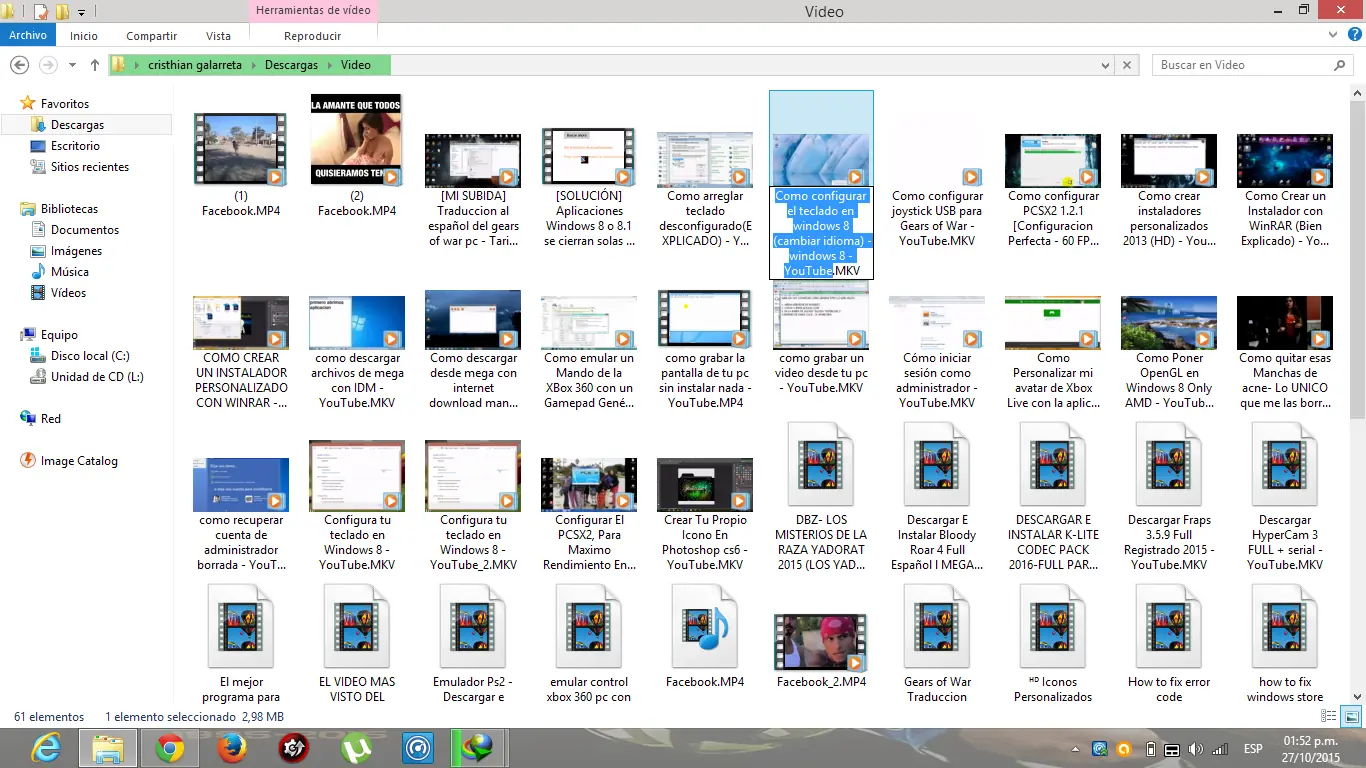Click the blue circular app icon on taskbar
The height and width of the screenshot is (768, 1366).
click(417, 748)
